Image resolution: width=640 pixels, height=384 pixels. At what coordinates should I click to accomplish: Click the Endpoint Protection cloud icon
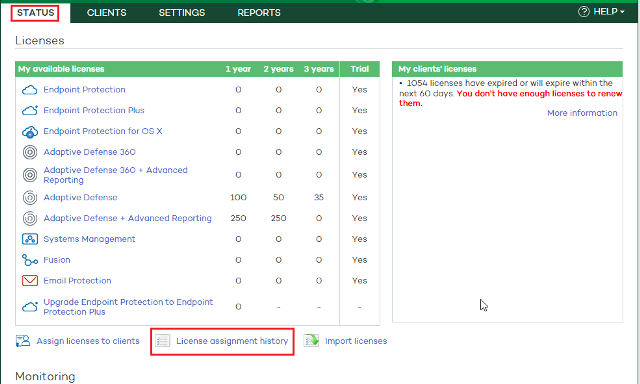[29, 90]
